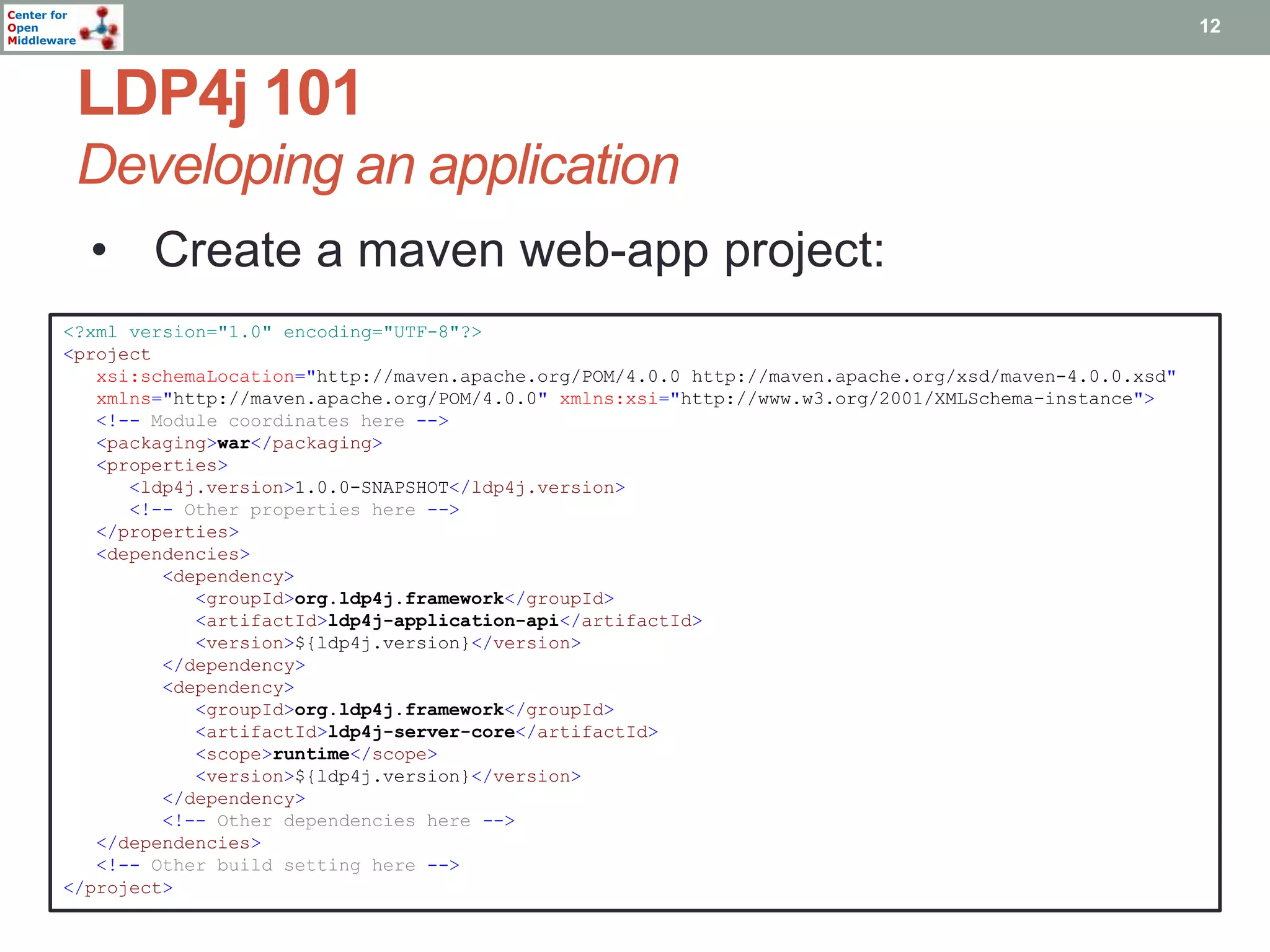Click the slide number 12
Screen dimensions: 1270x952
[x=1209, y=26]
